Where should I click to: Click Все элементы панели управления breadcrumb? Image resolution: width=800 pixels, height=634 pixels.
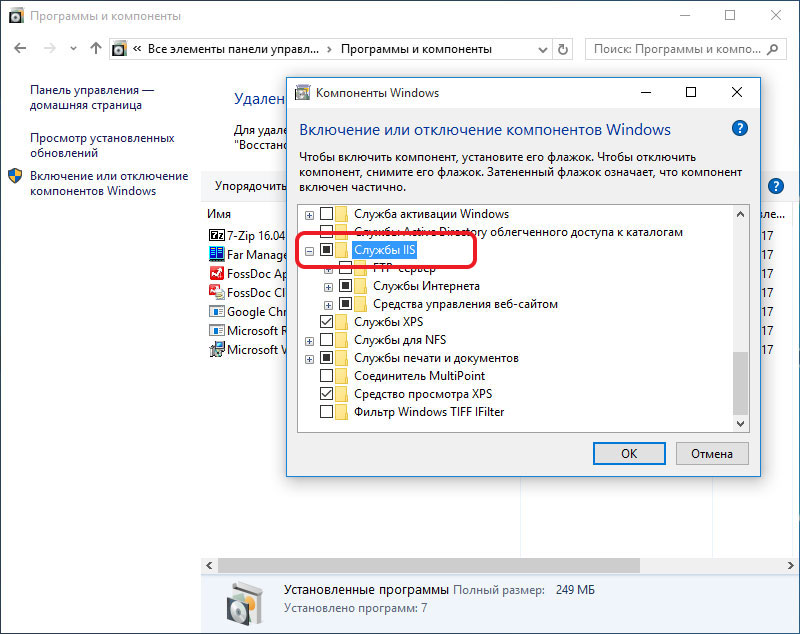(x=233, y=49)
